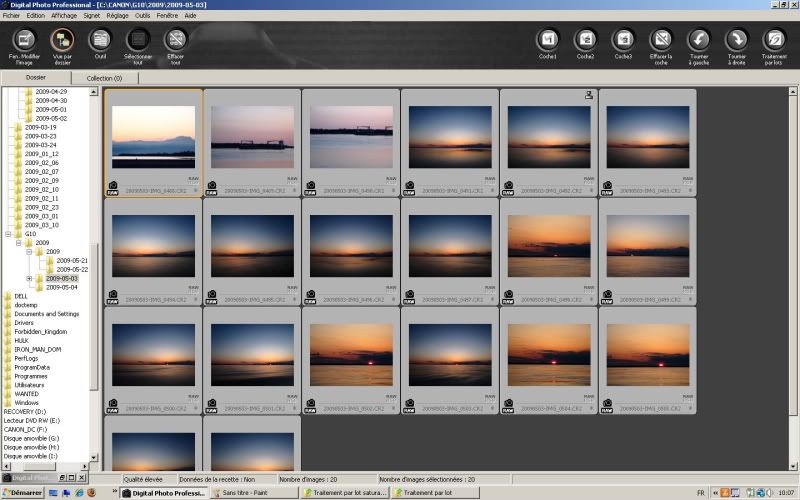The height and width of the screenshot is (500, 800).
Task: Select the Forbidden_Kingdom folder
Action: [x=41, y=332]
